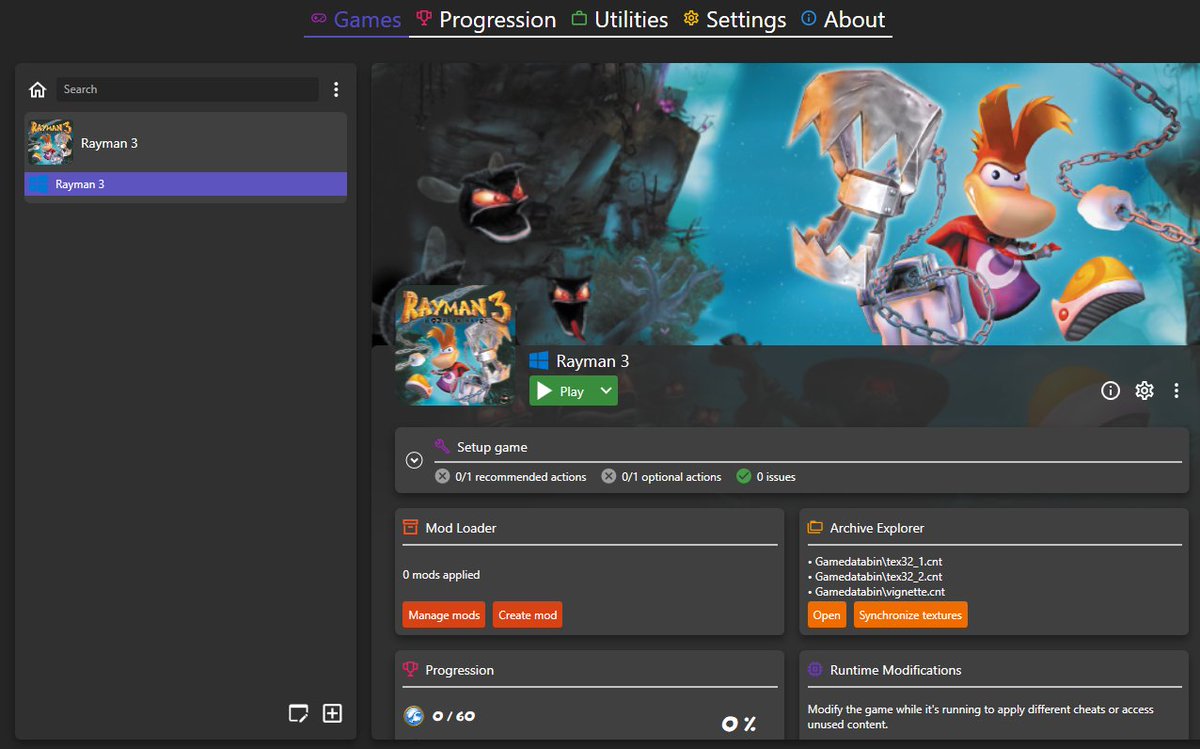Click the Archive Explorer heading

pos(877,528)
